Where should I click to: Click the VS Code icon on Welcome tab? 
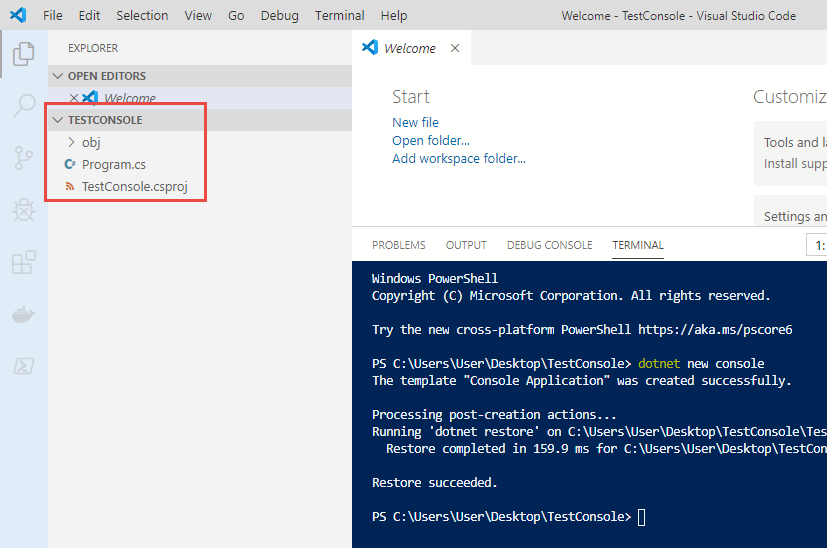click(370, 47)
